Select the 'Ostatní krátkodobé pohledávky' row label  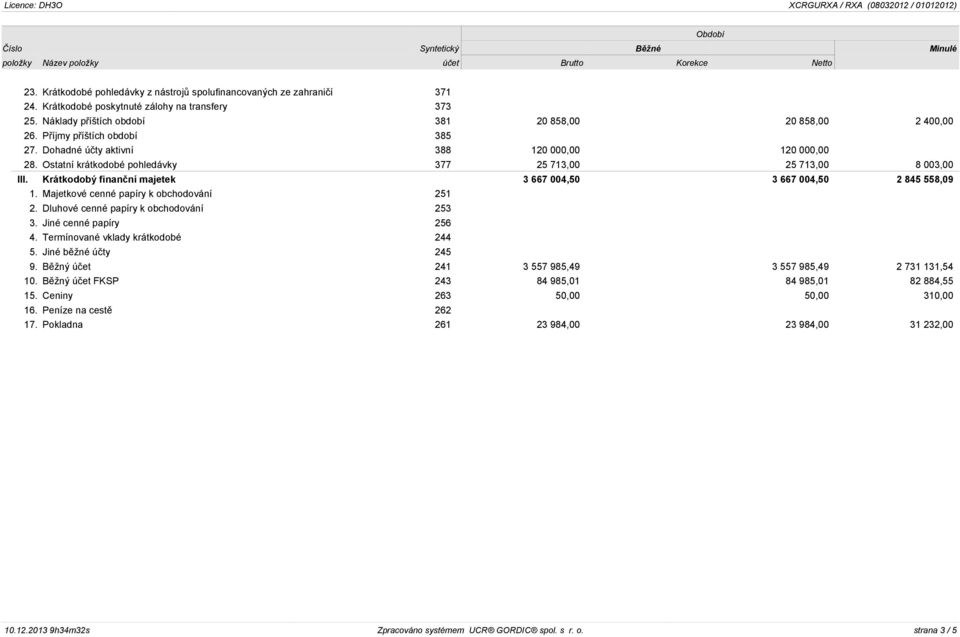click(110, 165)
